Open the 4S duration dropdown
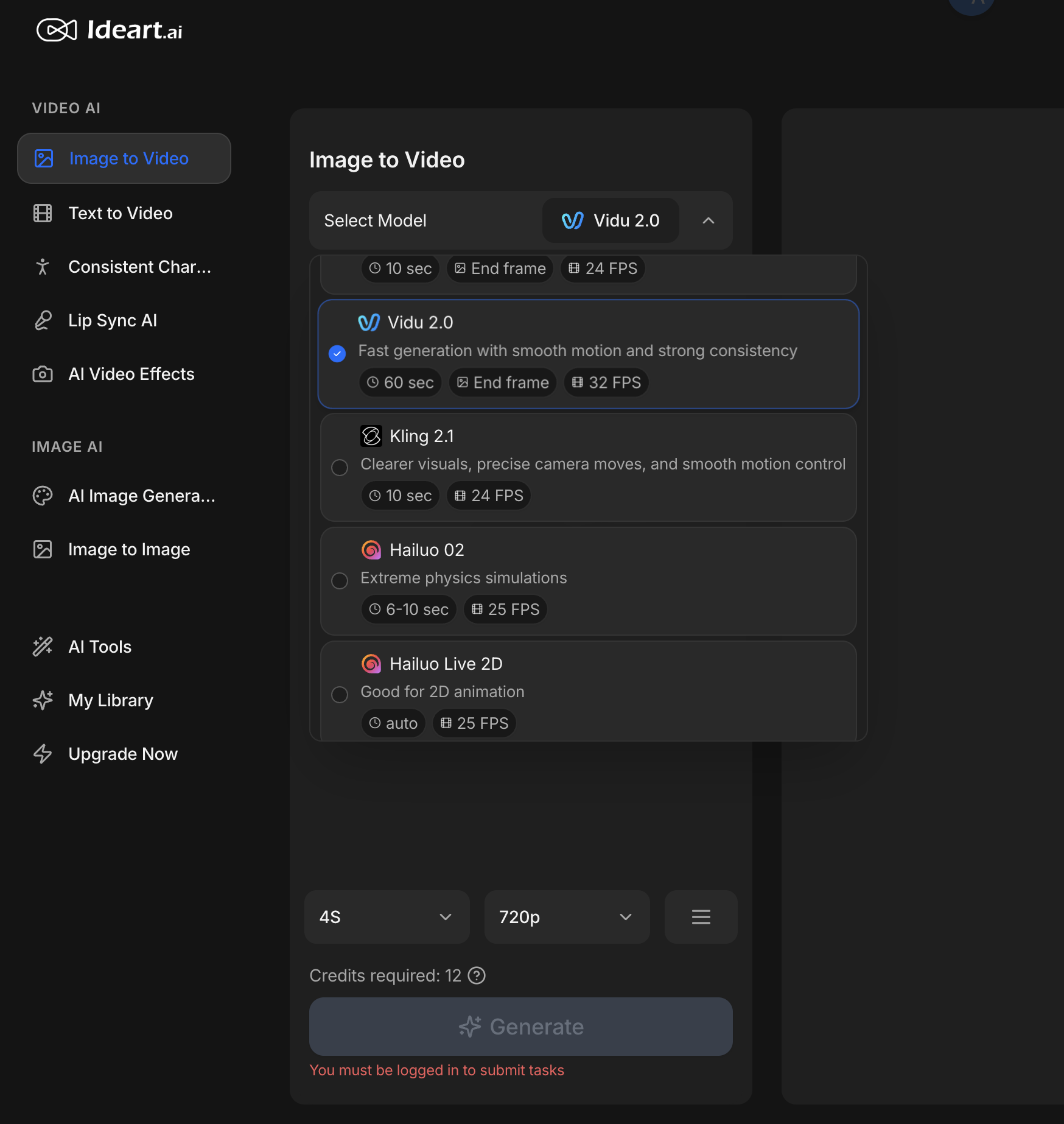Image resolution: width=1064 pixels, height=1124 pixels. pyautogui.click(x=387, y=917)
